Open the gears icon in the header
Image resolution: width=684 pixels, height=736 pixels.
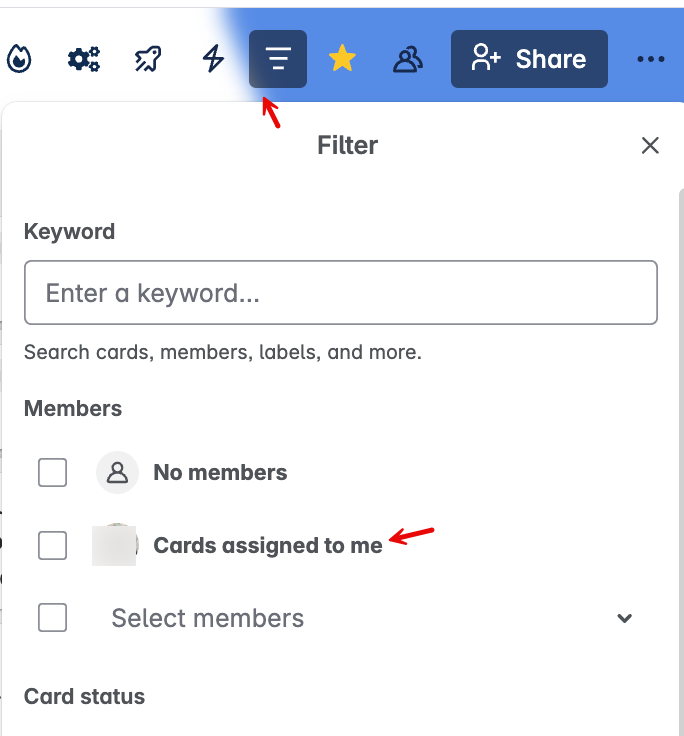click(x=83, y=60)
